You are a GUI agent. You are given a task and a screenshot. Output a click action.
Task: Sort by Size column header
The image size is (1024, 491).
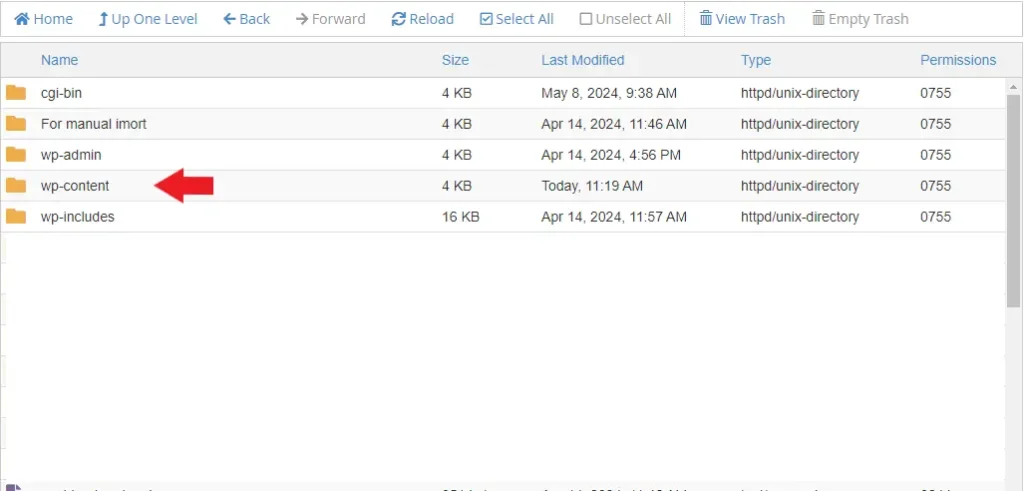455,60
